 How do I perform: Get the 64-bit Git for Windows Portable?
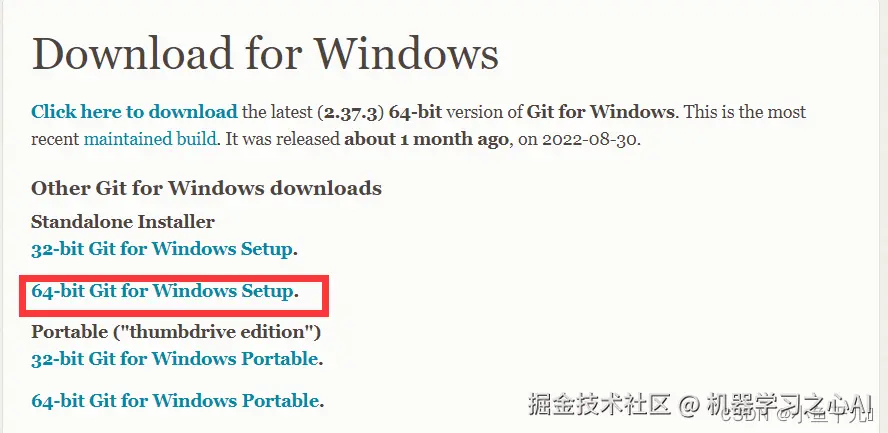click(175, 402)
